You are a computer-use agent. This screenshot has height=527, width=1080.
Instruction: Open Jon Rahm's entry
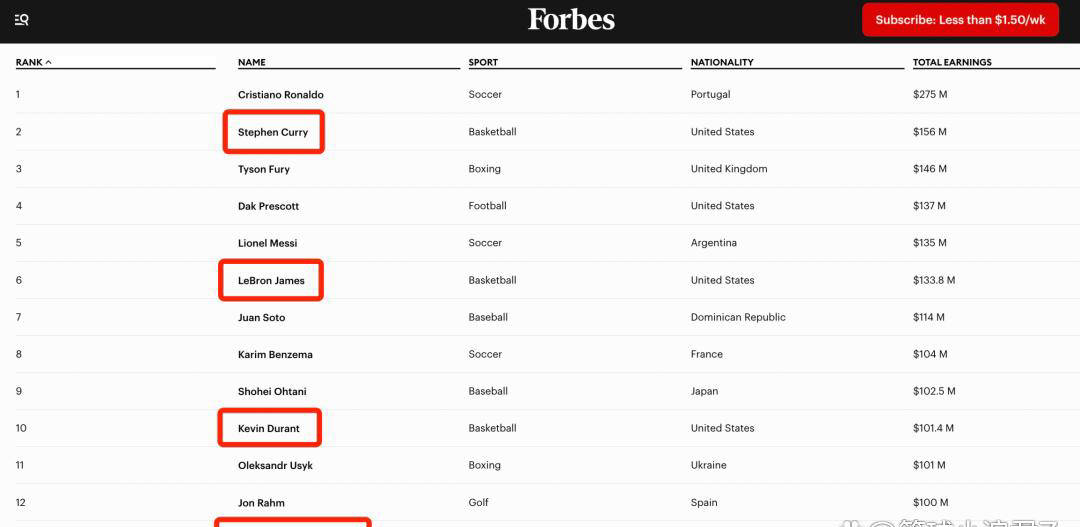[261, 503]
